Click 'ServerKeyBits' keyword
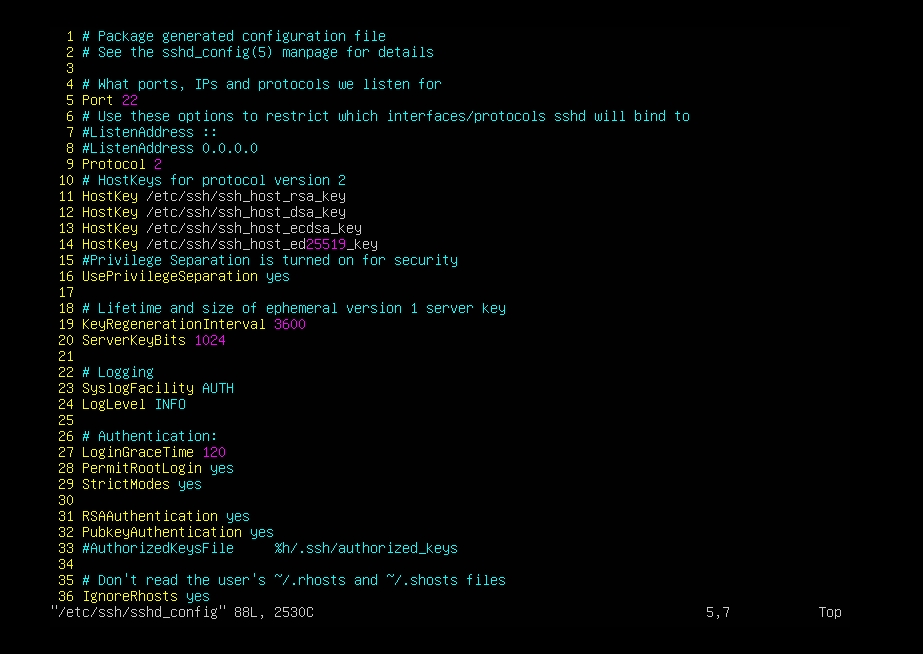The width and height of the screenshot is (923, 654). coord(134,340)
